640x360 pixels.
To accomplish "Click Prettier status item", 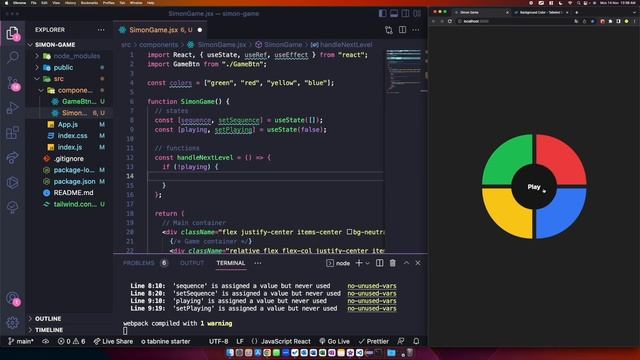I will (x=373, y=341).
